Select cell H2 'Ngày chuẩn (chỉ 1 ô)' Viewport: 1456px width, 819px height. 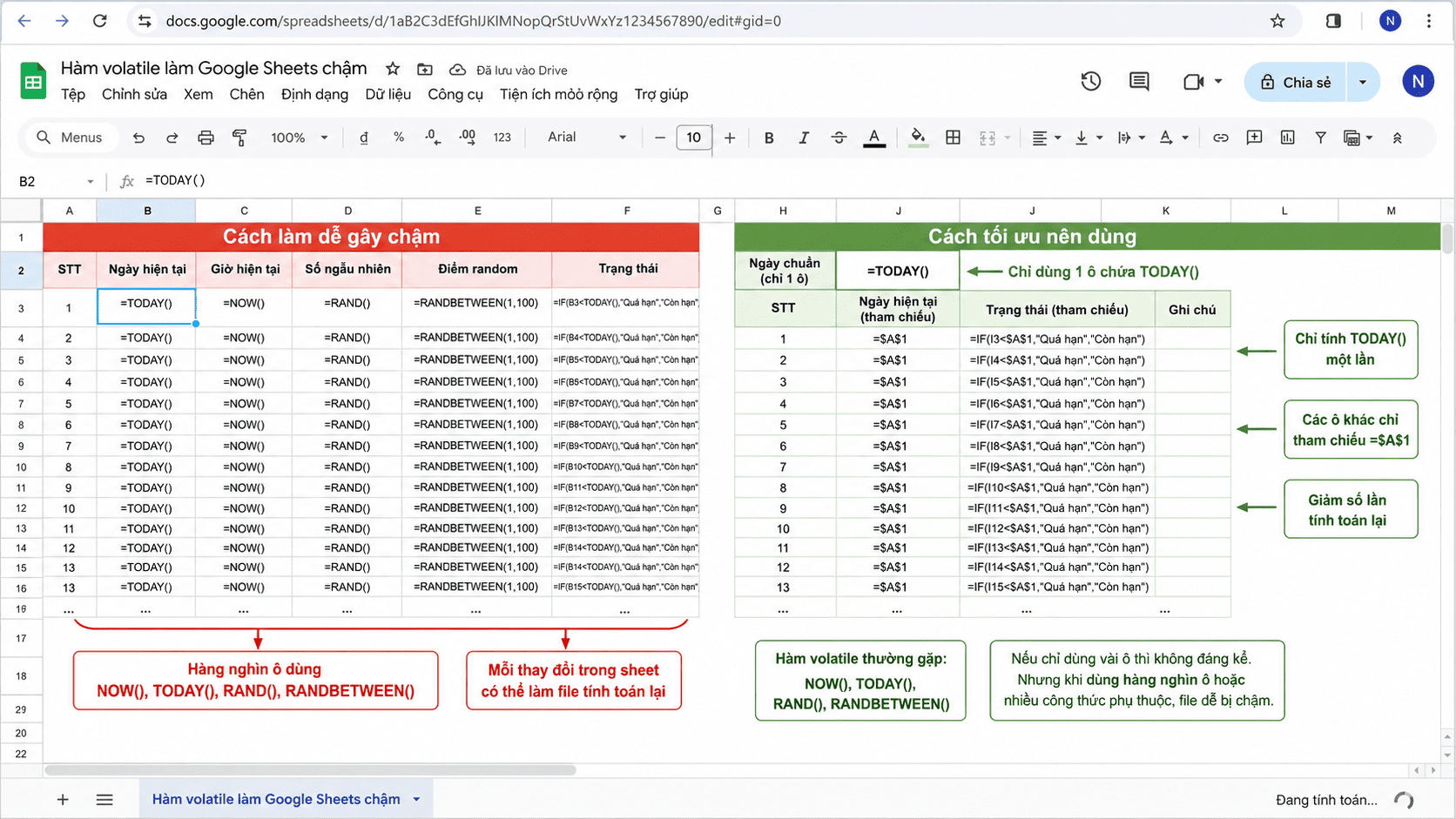(785, 271)
